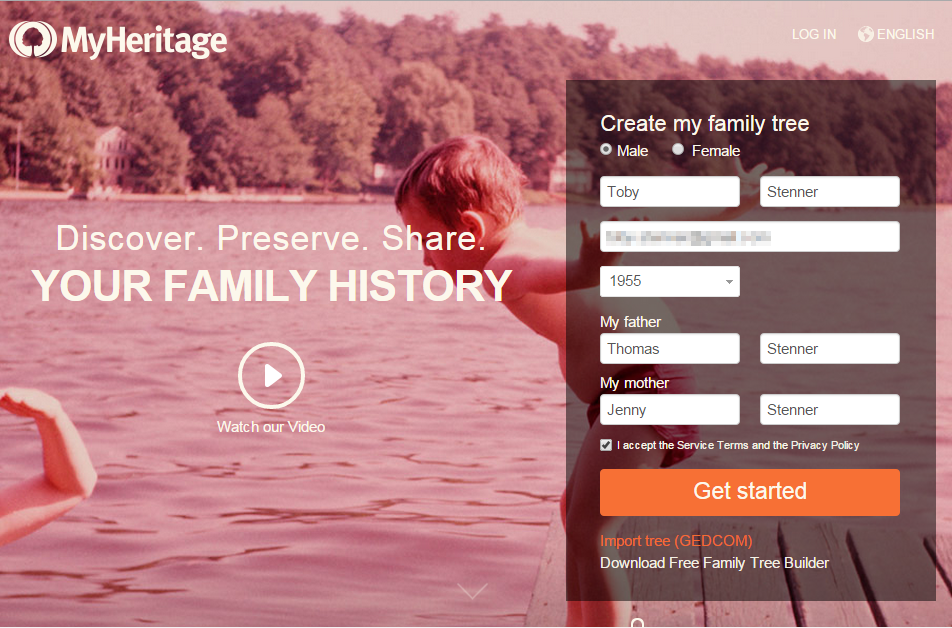Select the Female radio button
Viewport: 952px width, 628px height.
pyautogui.click(x=678, y=149)
